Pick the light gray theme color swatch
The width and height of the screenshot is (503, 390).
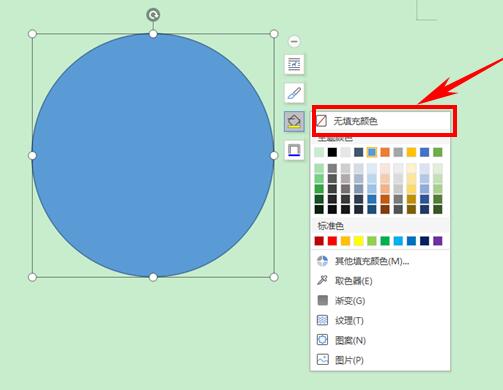345,152
